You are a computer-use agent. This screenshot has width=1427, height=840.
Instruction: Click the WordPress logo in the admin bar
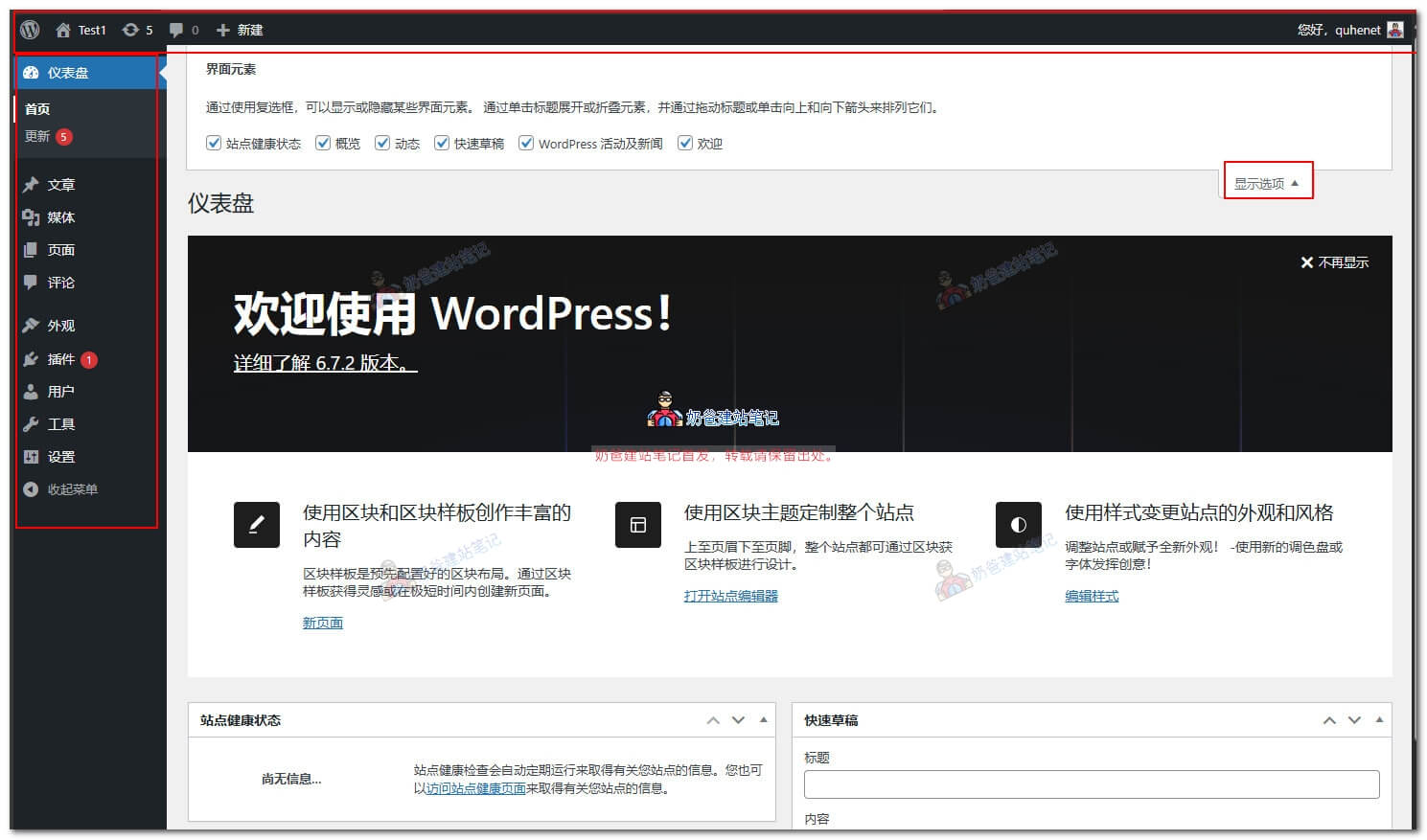tap(29, 29)
